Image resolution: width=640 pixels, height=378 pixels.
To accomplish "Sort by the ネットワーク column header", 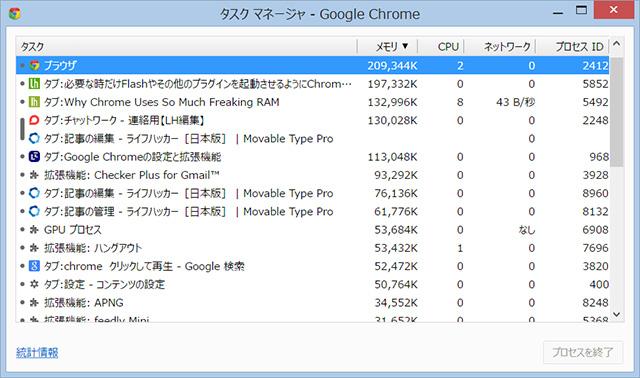I will coord(500,47).
